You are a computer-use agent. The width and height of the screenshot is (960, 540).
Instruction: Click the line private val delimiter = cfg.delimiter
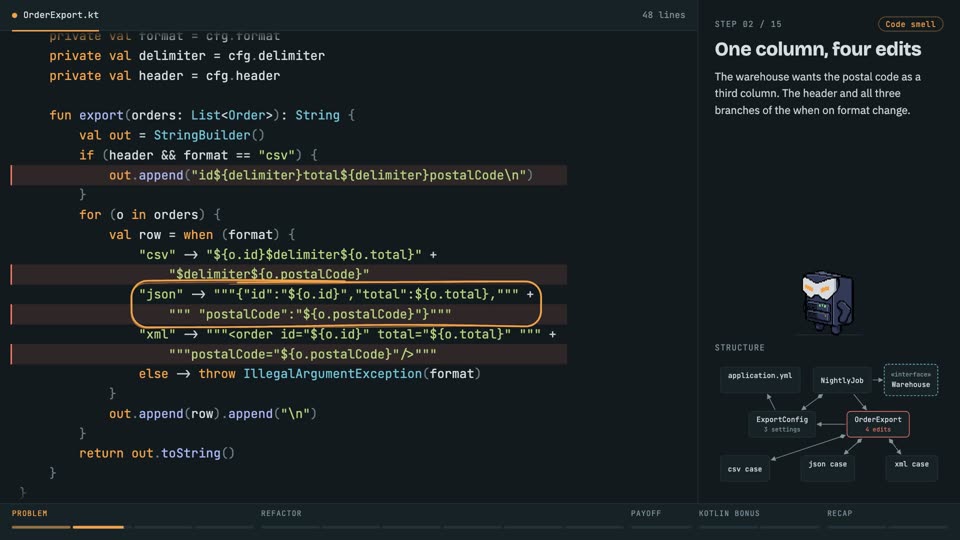pyautogui.click(x=187, y=56)
